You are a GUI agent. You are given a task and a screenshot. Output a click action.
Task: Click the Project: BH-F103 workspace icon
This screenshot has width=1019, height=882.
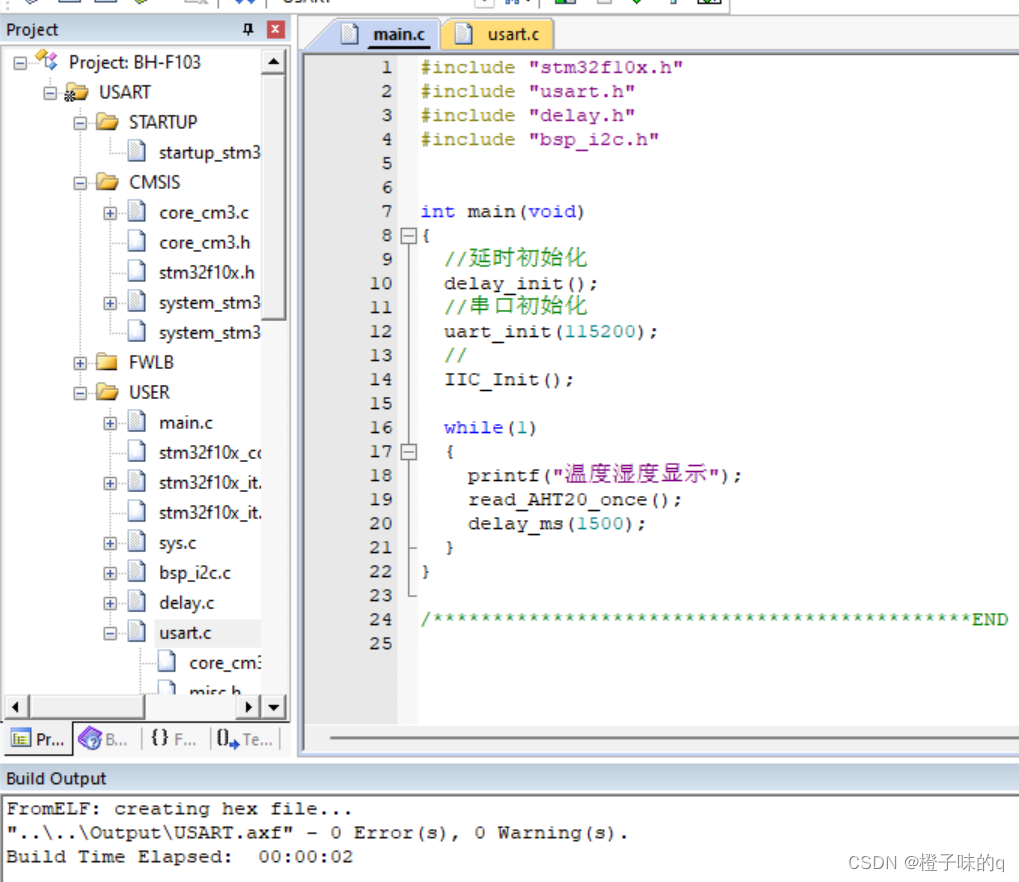[x=47, y=61]
